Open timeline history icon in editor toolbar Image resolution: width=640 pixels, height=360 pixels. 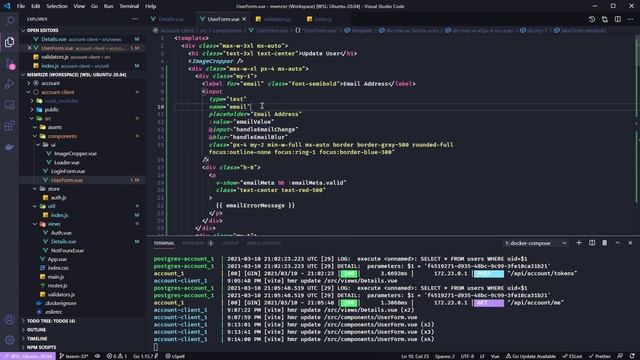(592, 19)
